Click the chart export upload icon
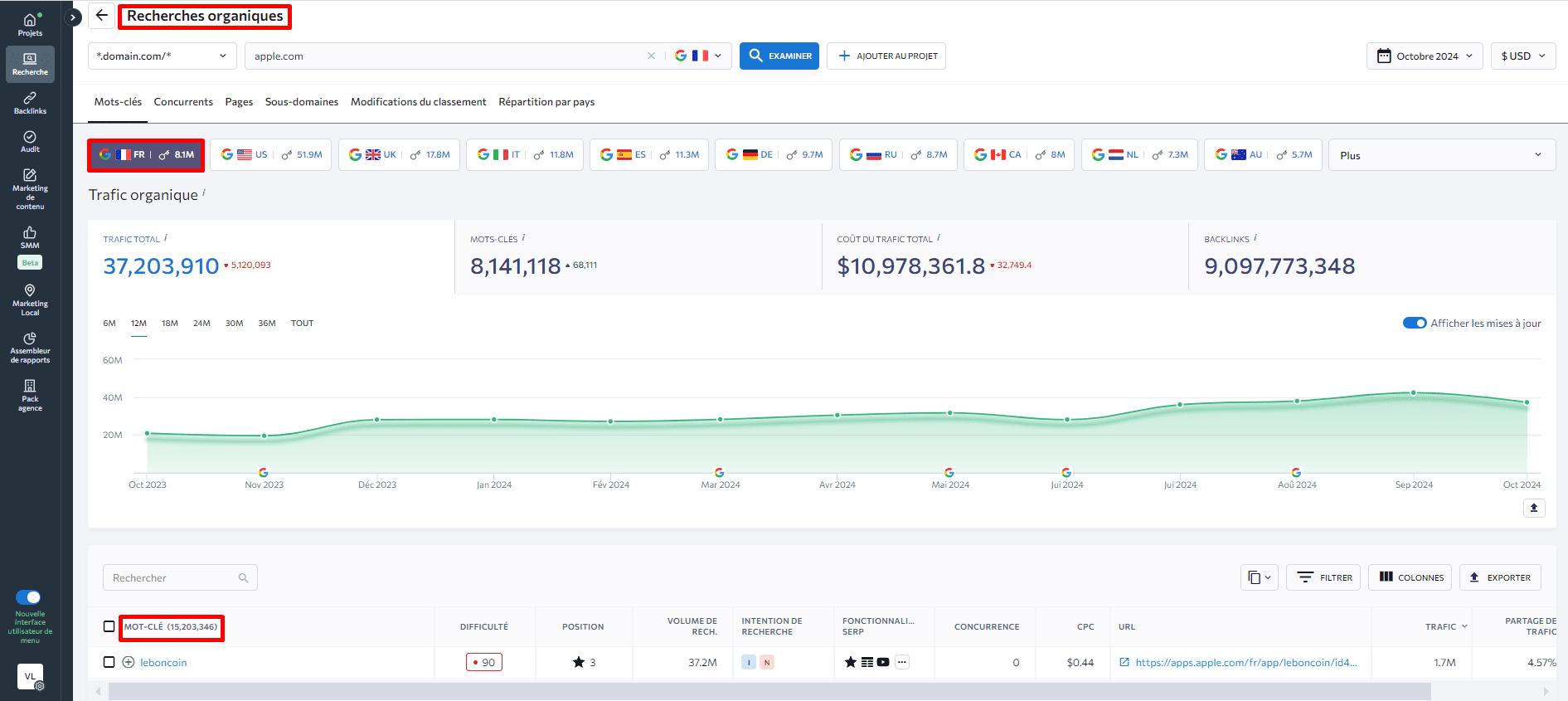The width and height of the screenshot is (1568, 701). [x=1533, y=508]
